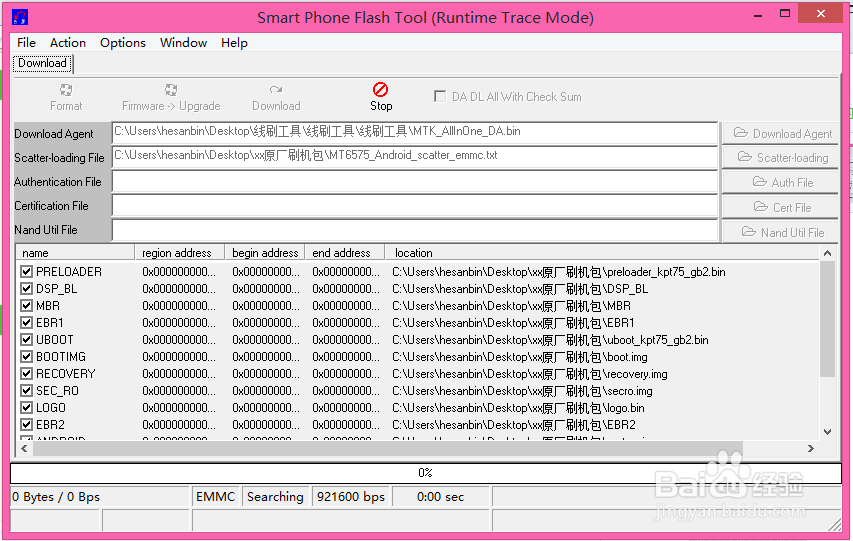
Task: Click the Searching status bar cell
Action: (x=275, y=496)
